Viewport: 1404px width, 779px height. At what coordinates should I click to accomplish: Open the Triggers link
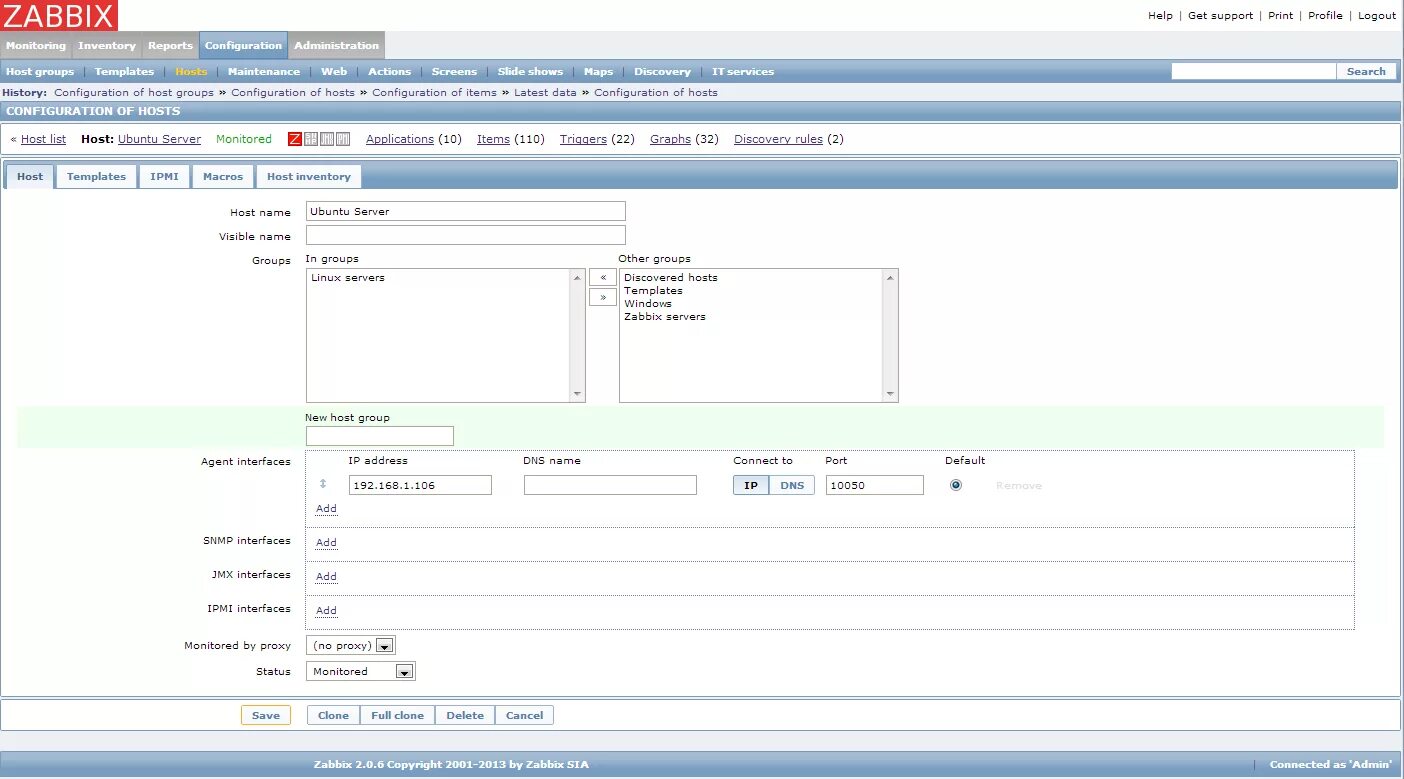point(583,139)
